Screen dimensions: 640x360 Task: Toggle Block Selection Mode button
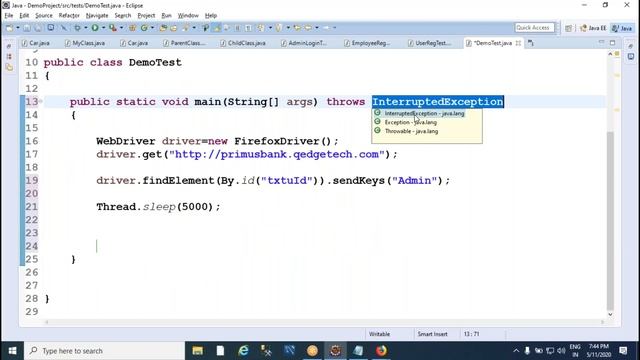(238, 28)
